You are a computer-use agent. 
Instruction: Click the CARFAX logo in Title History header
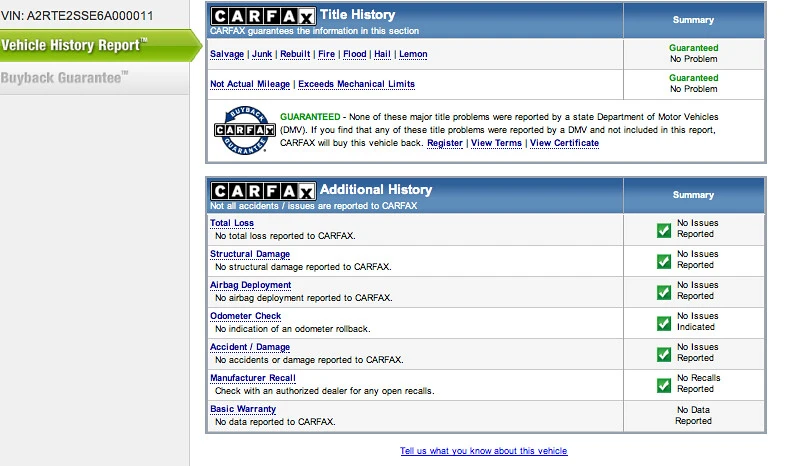coord(263,16)
